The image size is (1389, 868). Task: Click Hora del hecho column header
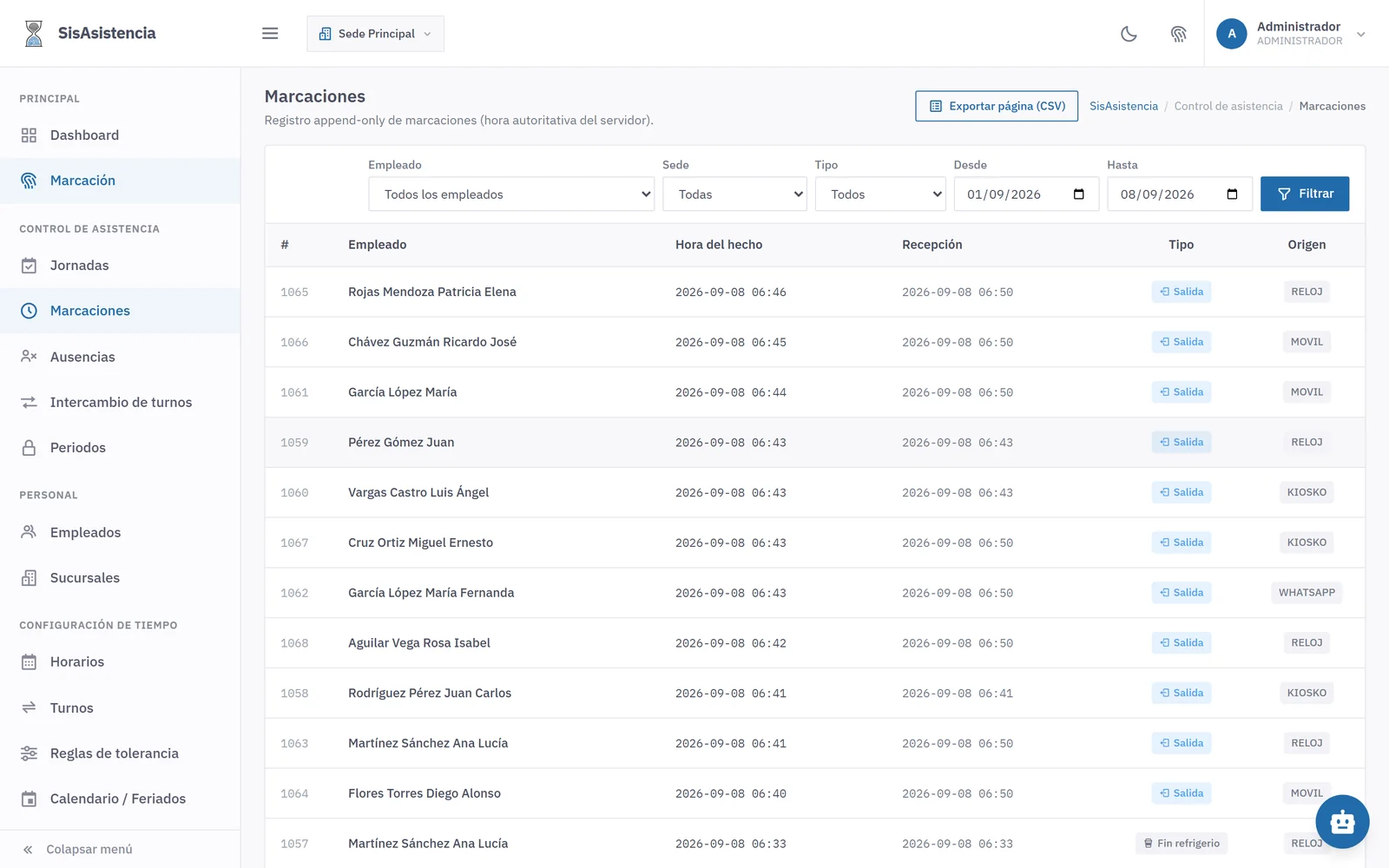coord(719,245)
